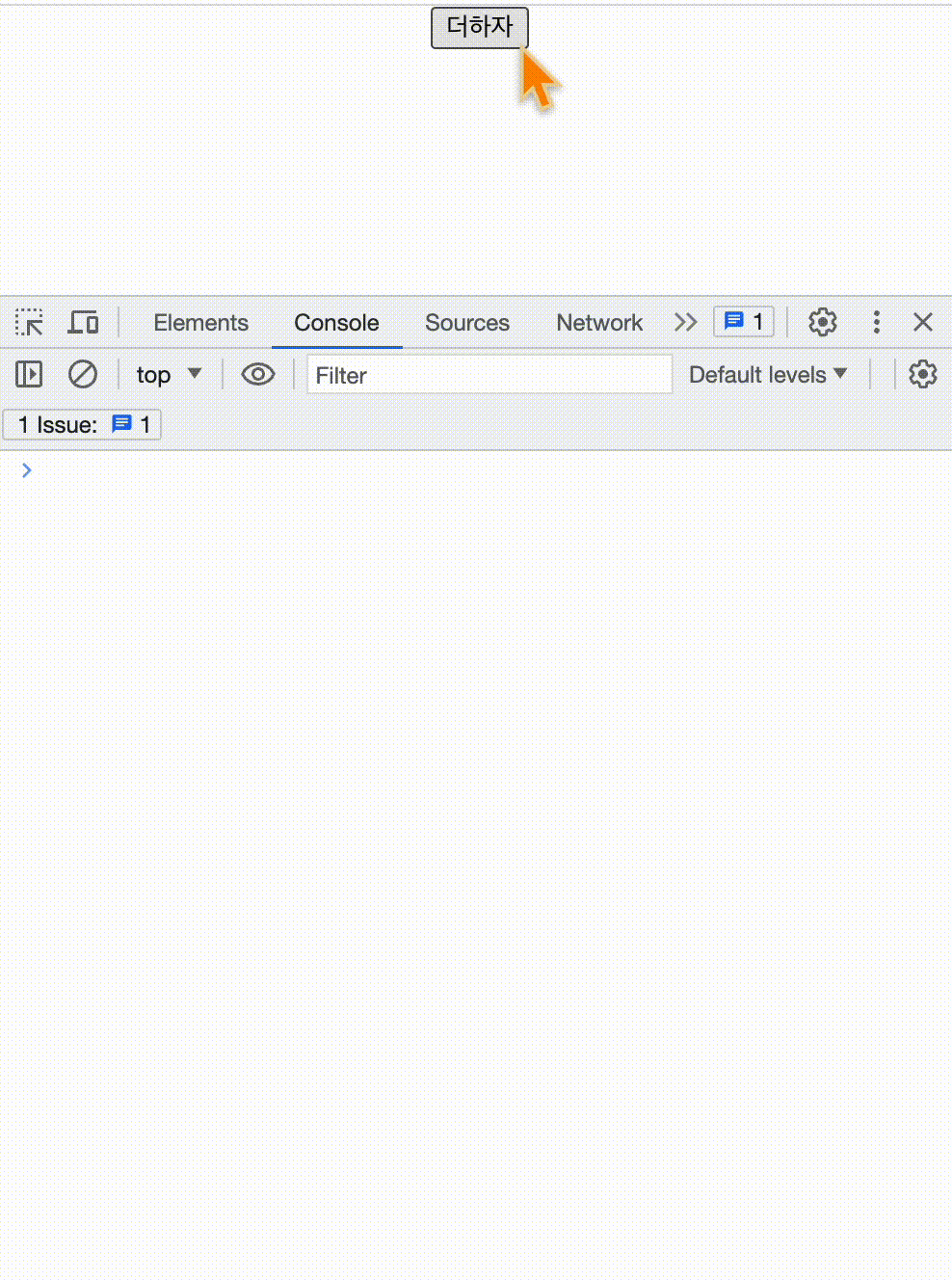Open the issues badge in the tab bar
952x1280 pixels.
point(744,322)
